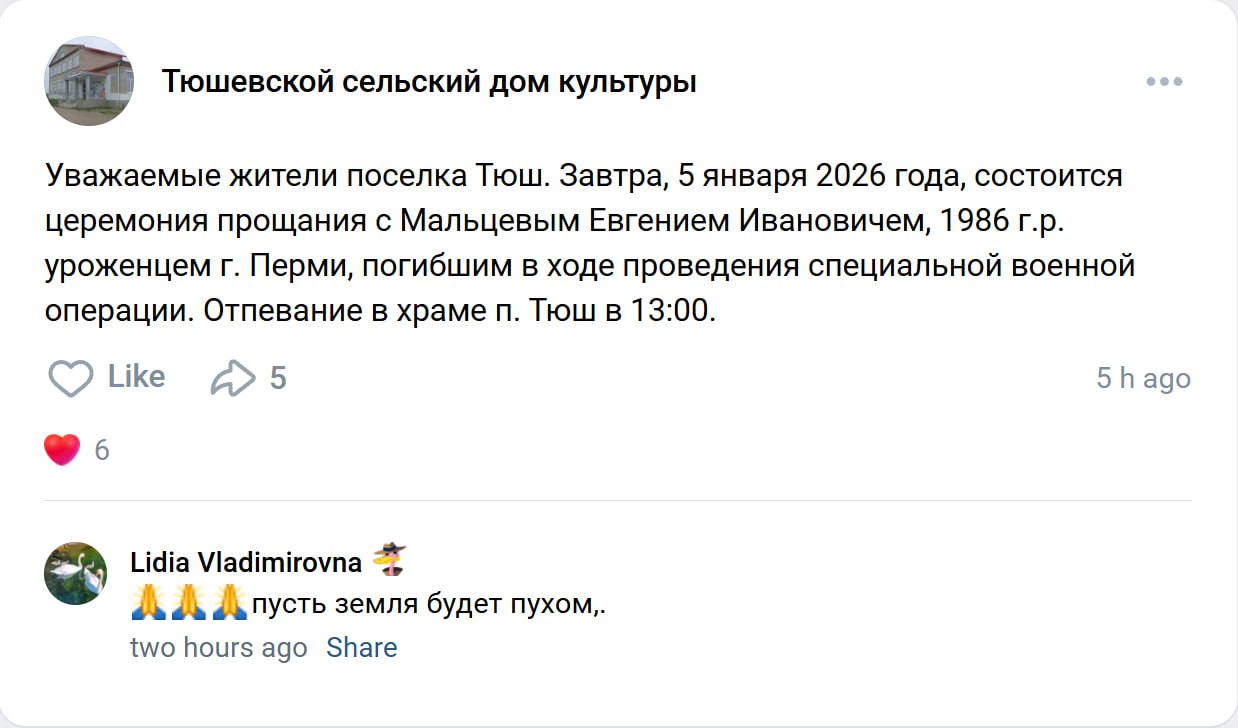Click the last praying hands emoji
Screen dimensions: 1238x728
click(228, 603)
